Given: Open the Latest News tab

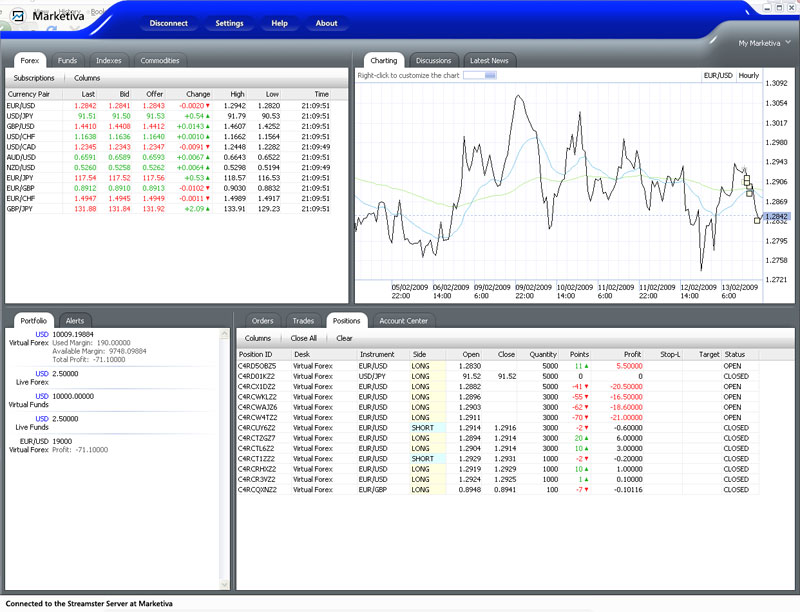Looking at the screenshot, I should click(489, 60).
